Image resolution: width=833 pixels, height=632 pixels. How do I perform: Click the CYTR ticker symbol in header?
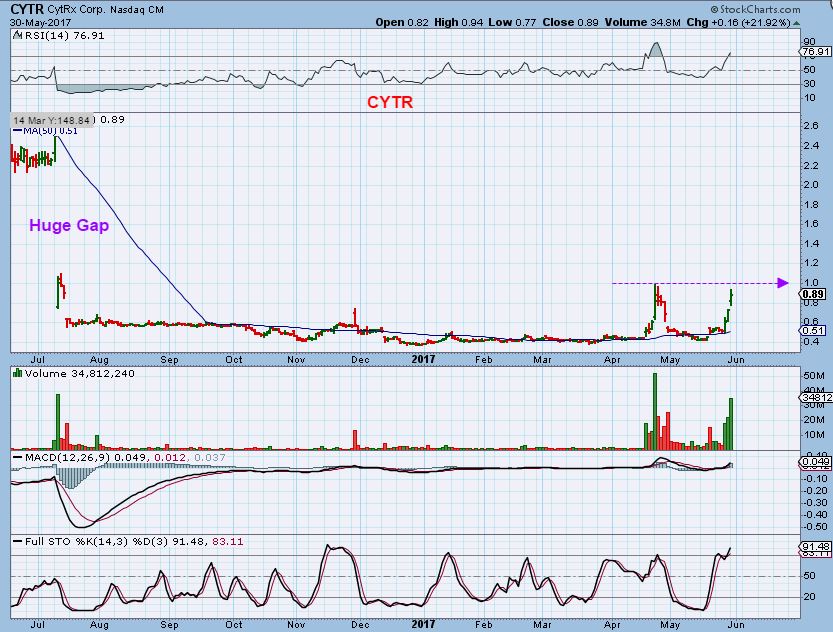[25, 8]
